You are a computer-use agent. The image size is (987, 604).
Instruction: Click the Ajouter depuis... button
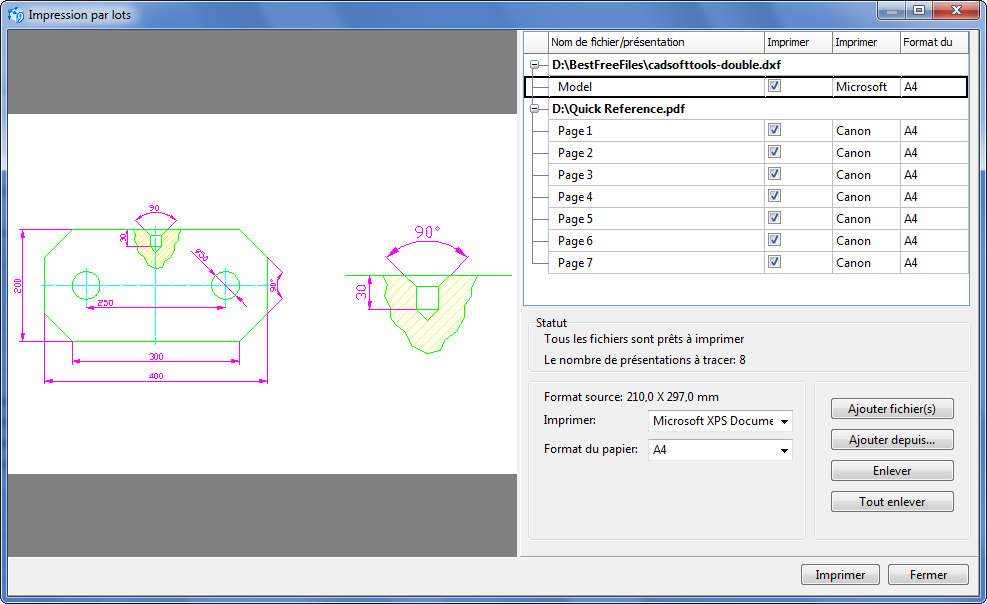click(892, 440)
